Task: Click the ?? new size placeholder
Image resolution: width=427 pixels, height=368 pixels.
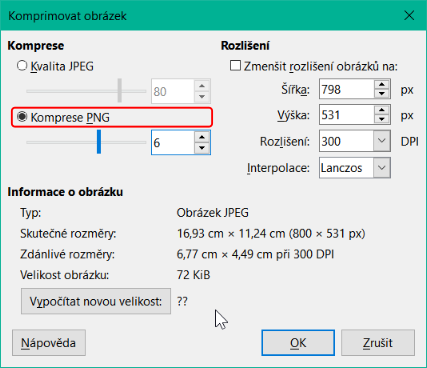Action: pos(182,301)
